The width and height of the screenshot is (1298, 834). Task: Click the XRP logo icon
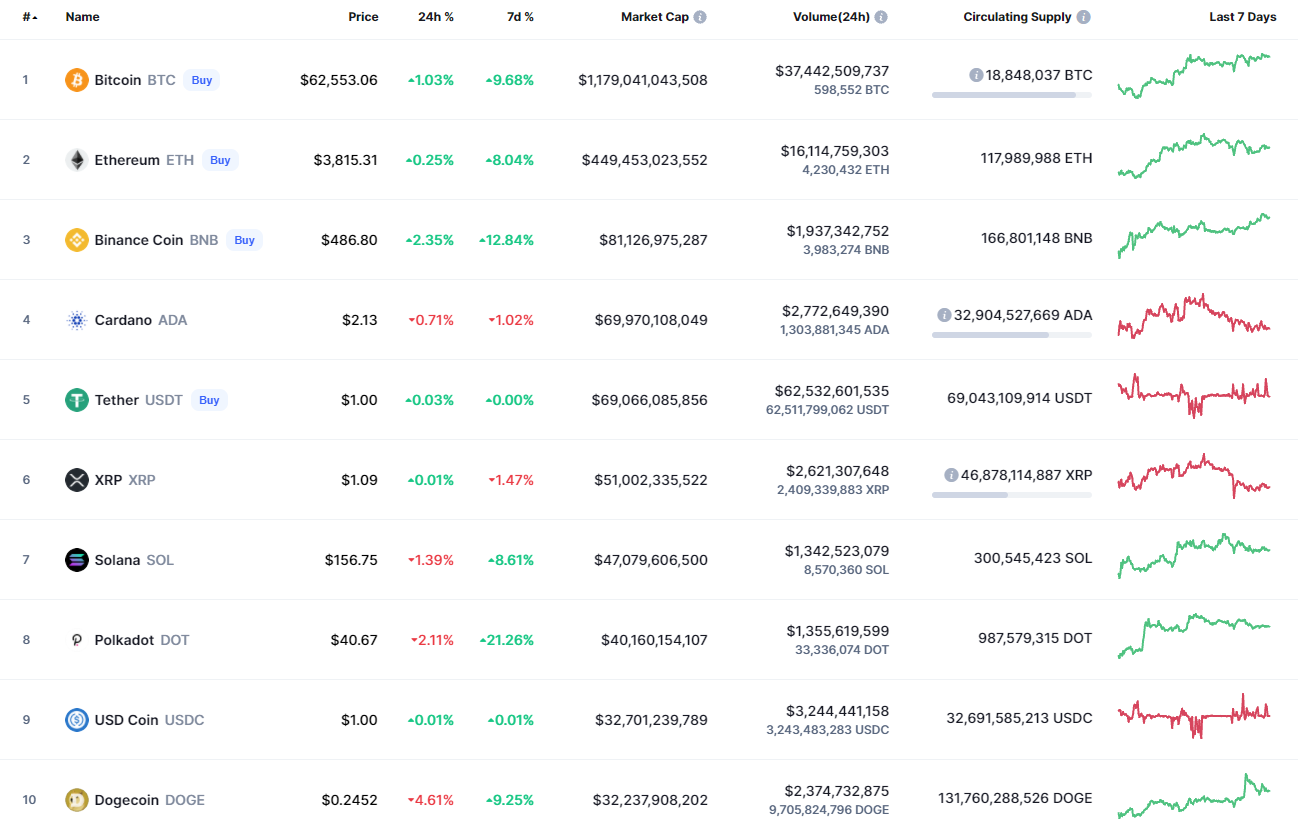[x=77, y=480]
